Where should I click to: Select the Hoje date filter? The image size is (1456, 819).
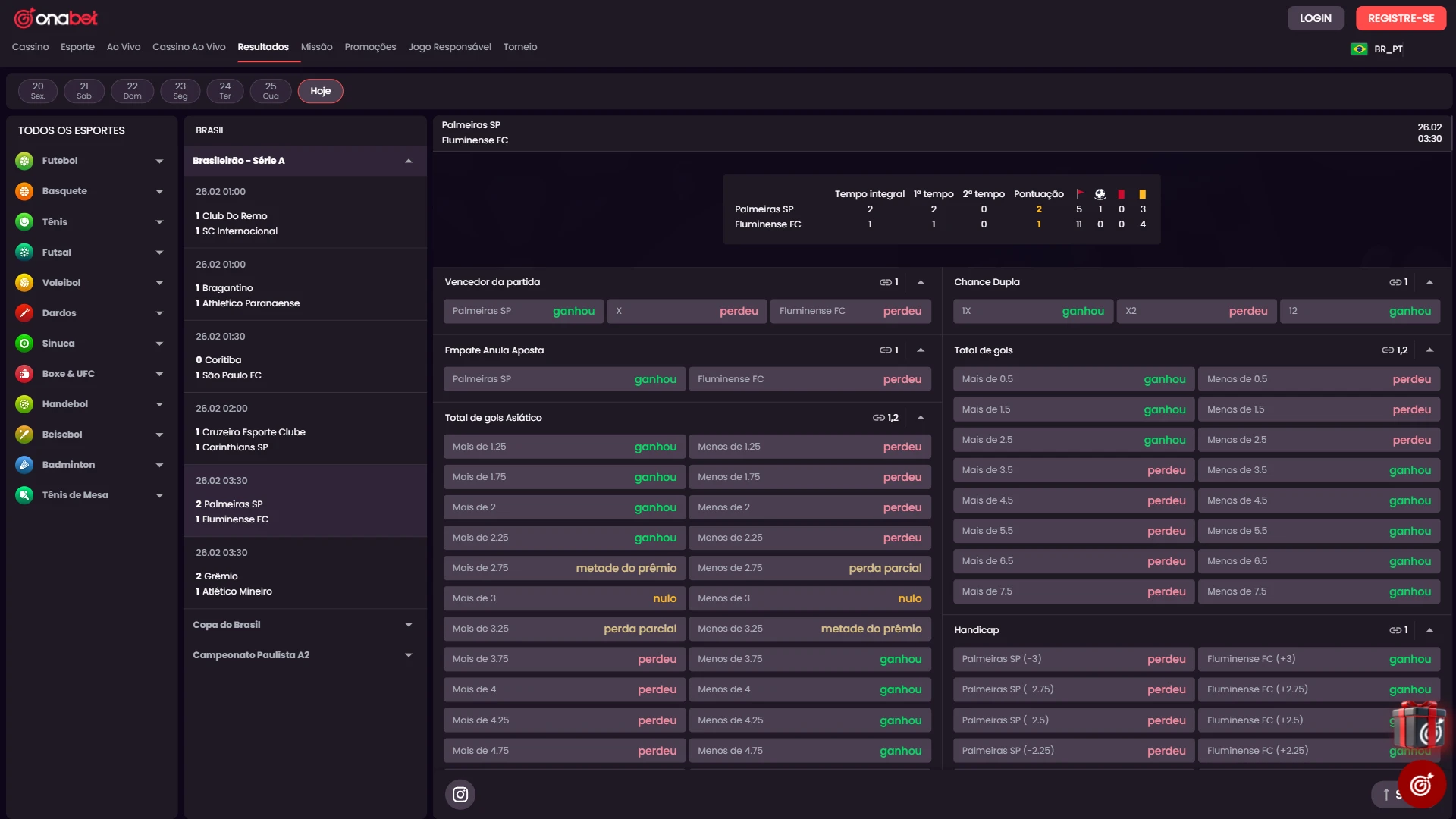(320, 91)
